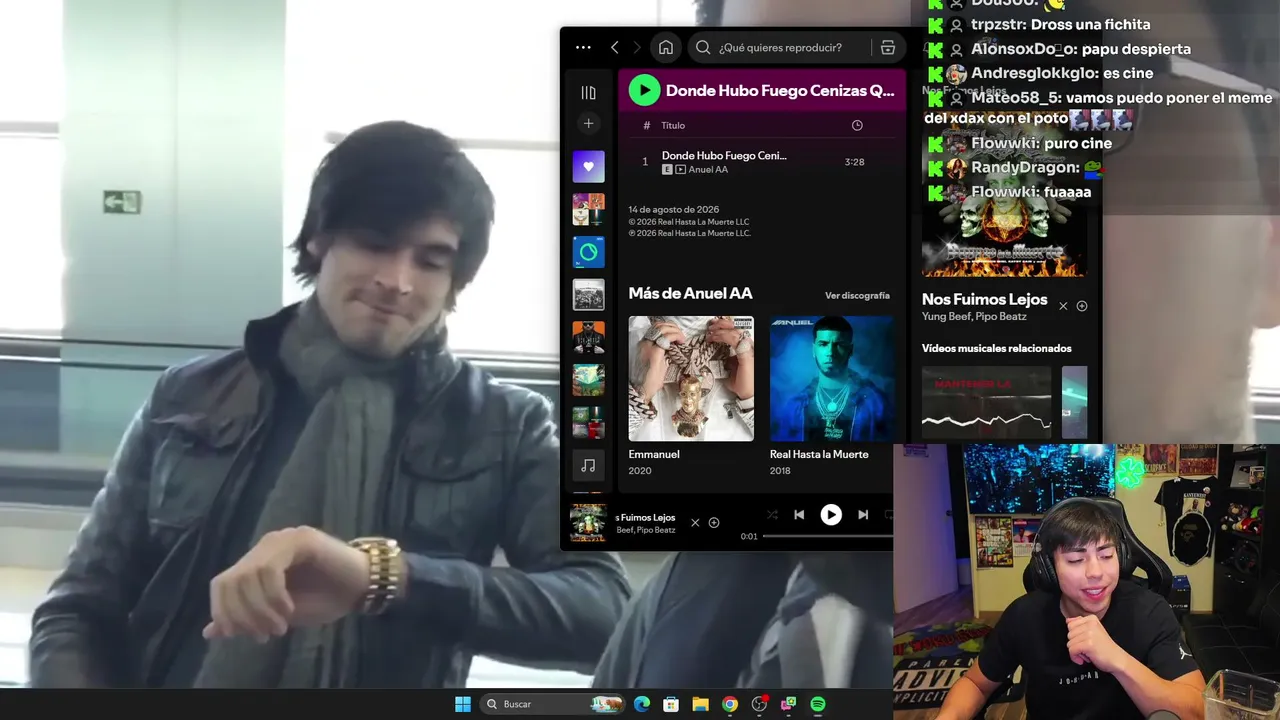
Task: Click the duration clock column icon
Action: coord(857,125)
